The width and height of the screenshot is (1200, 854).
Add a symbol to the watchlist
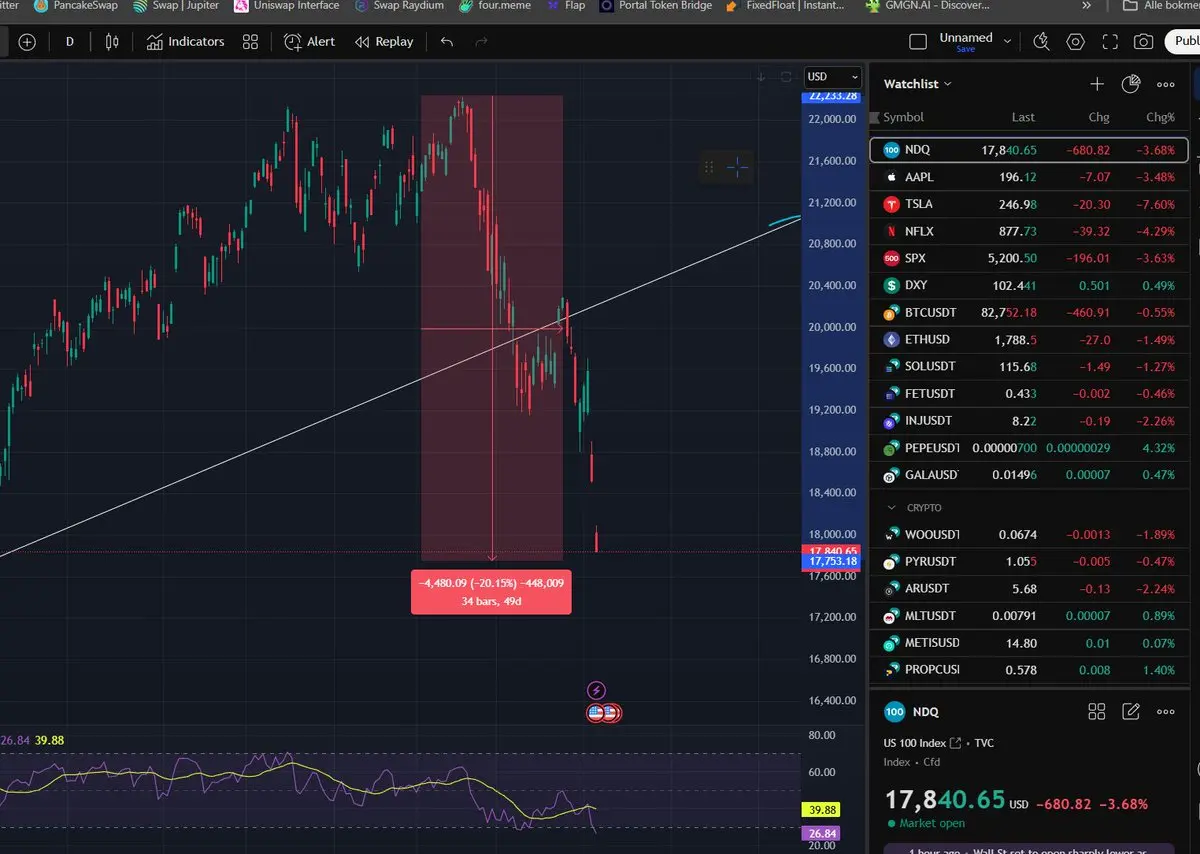coord(1097,84)
